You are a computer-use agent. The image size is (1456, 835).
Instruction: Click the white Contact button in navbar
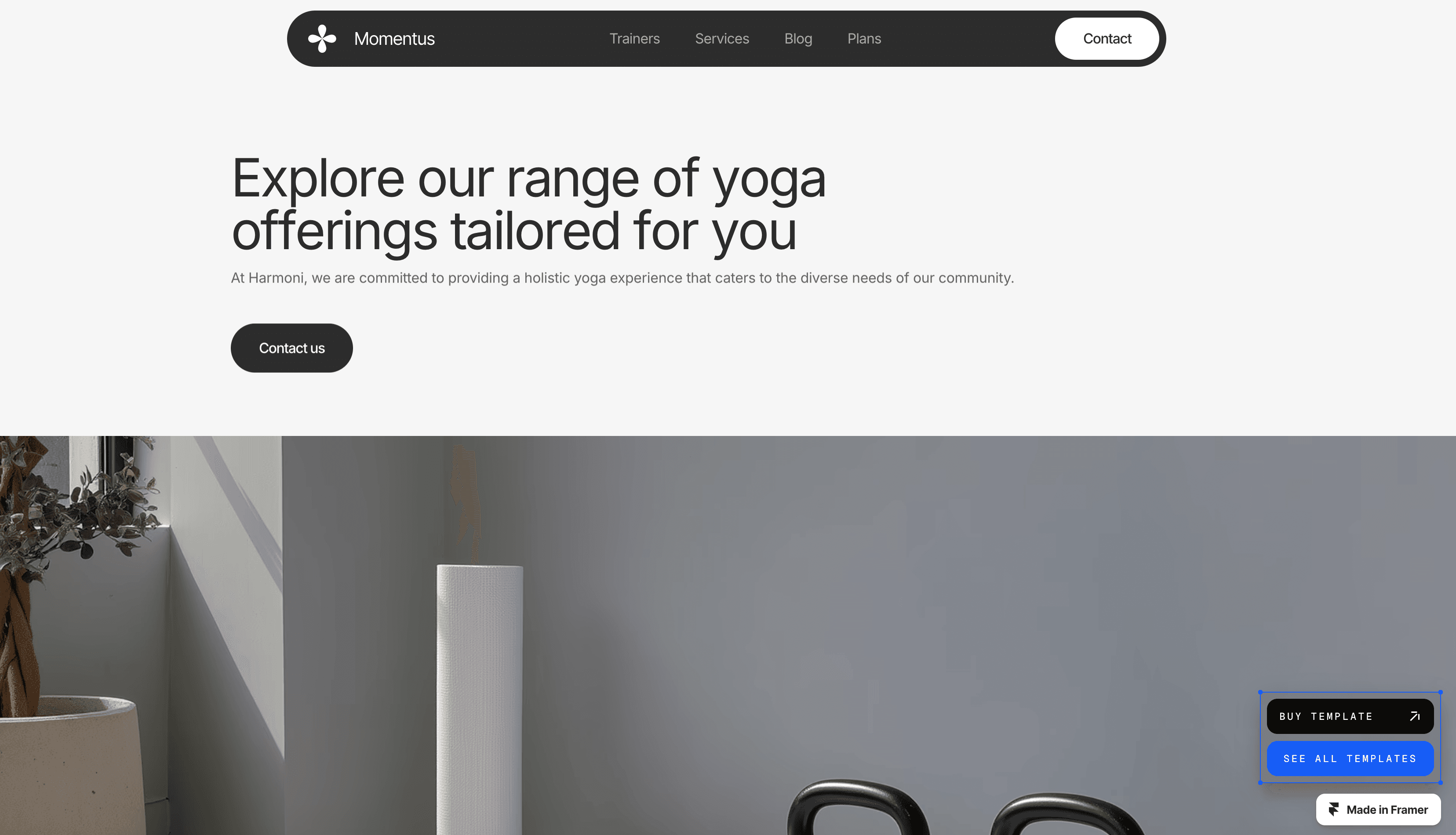pyautogui.click(x=1107, y=38)
